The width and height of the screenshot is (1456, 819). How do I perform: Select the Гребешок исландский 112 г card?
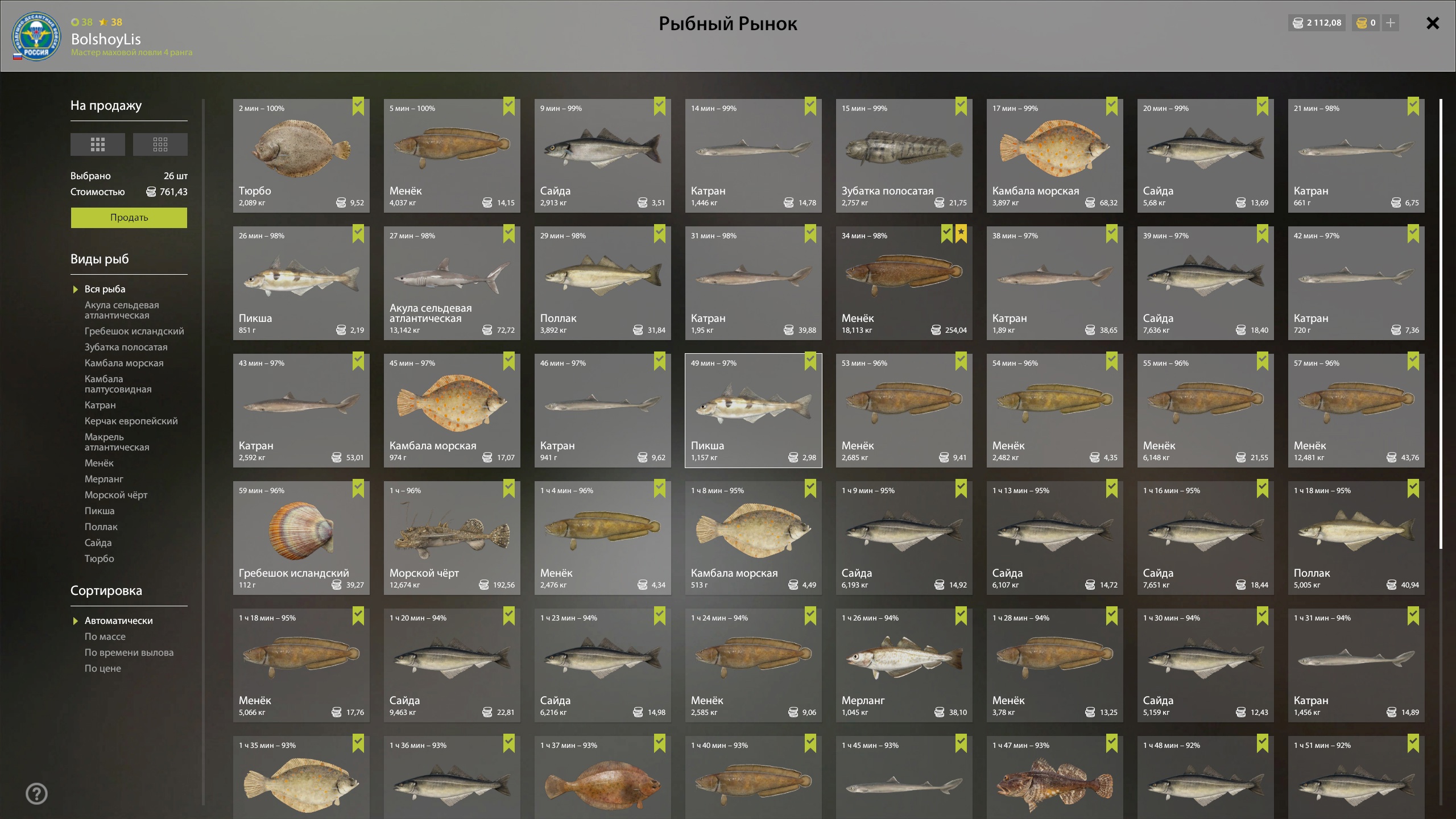click(301, 538)
